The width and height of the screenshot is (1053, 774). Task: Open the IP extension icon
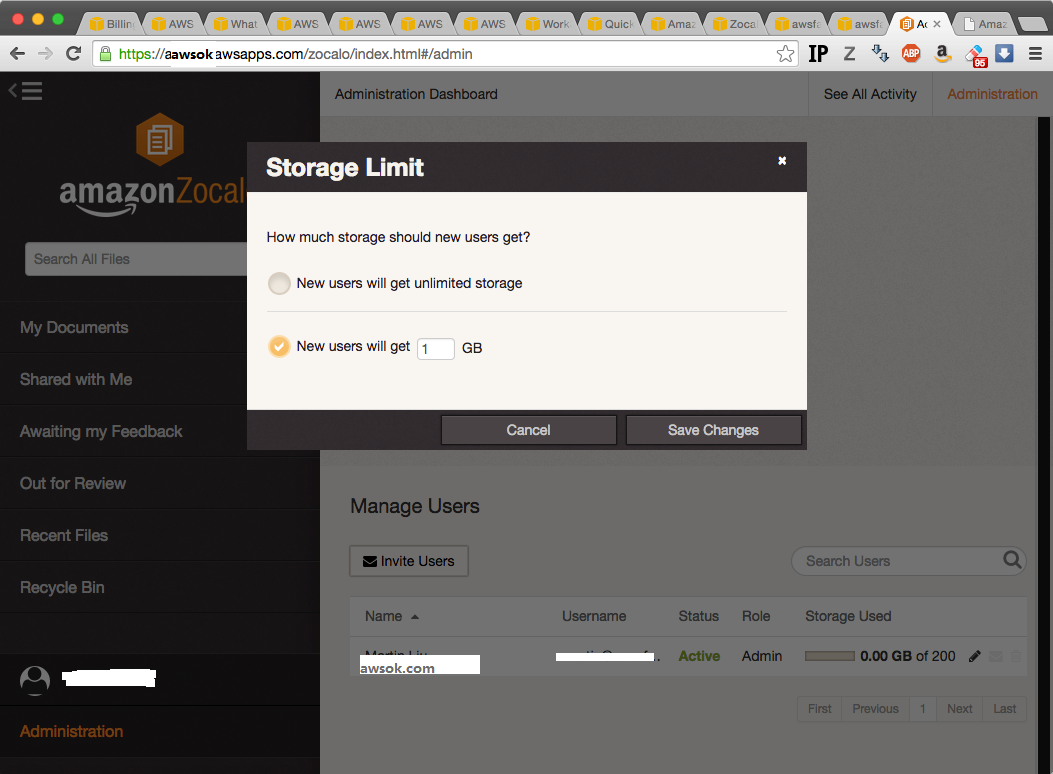(x=818, y=54)
